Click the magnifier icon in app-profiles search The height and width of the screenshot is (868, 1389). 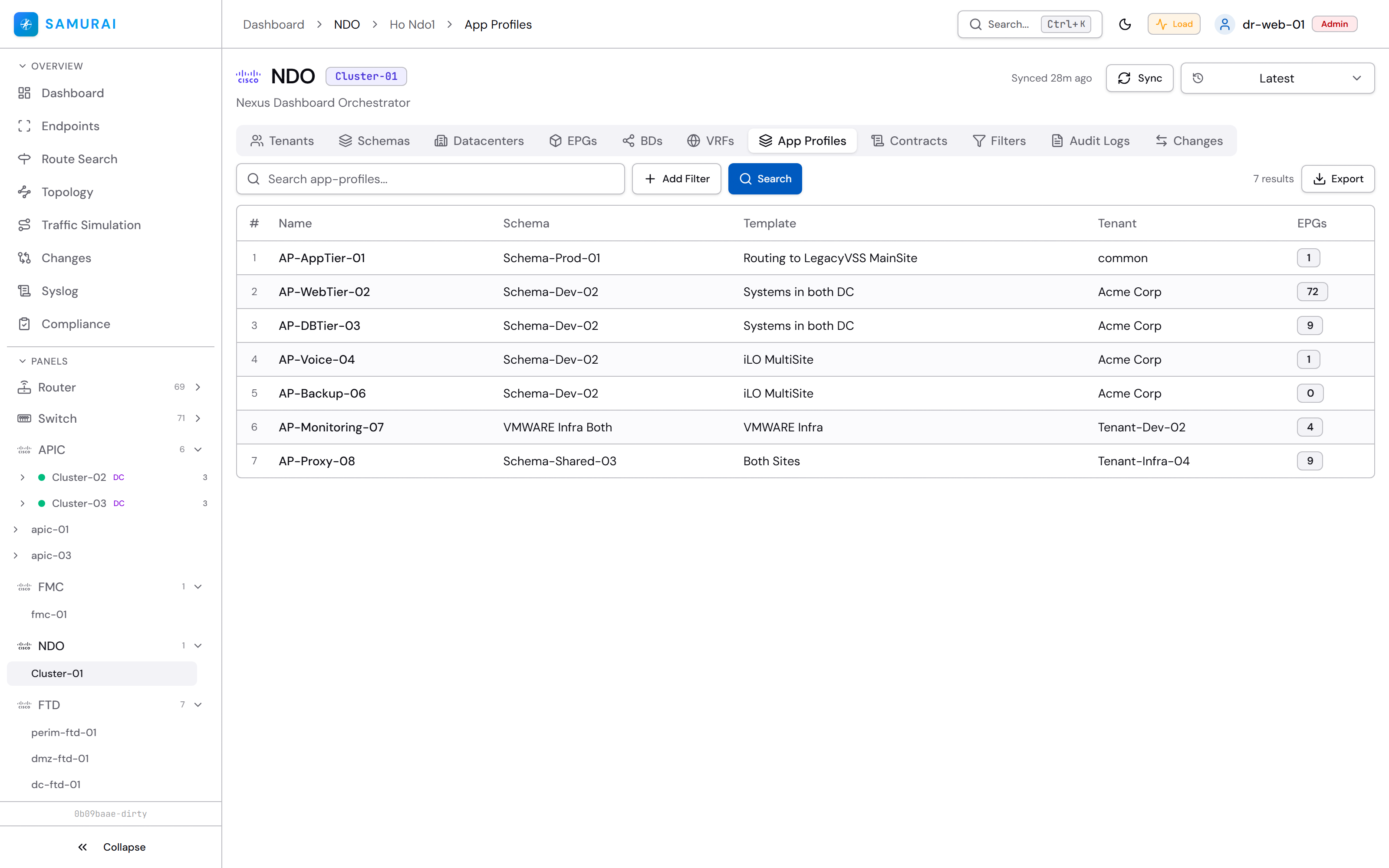pos(253,179)
